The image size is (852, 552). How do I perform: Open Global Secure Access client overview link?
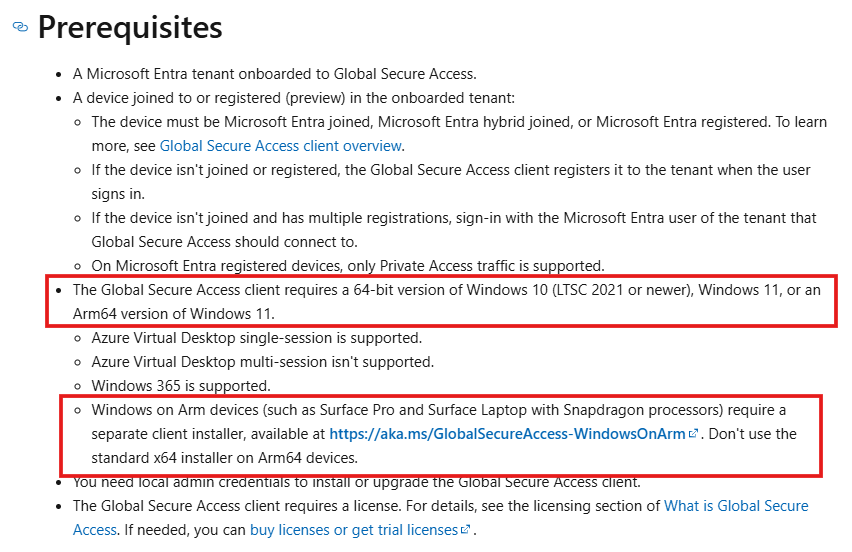(281, 145)
